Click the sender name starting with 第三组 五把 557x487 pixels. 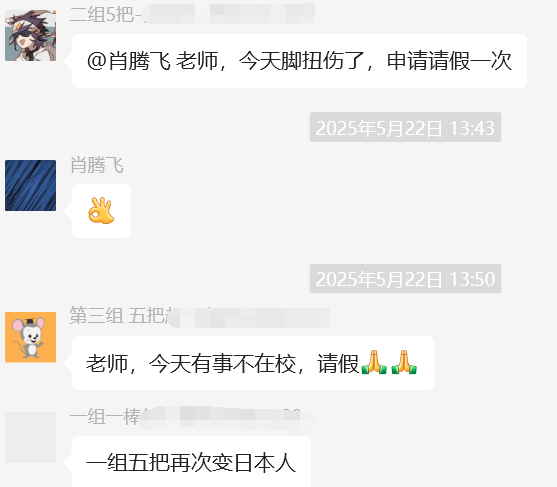pyautogui.click(x=200, y=315)
